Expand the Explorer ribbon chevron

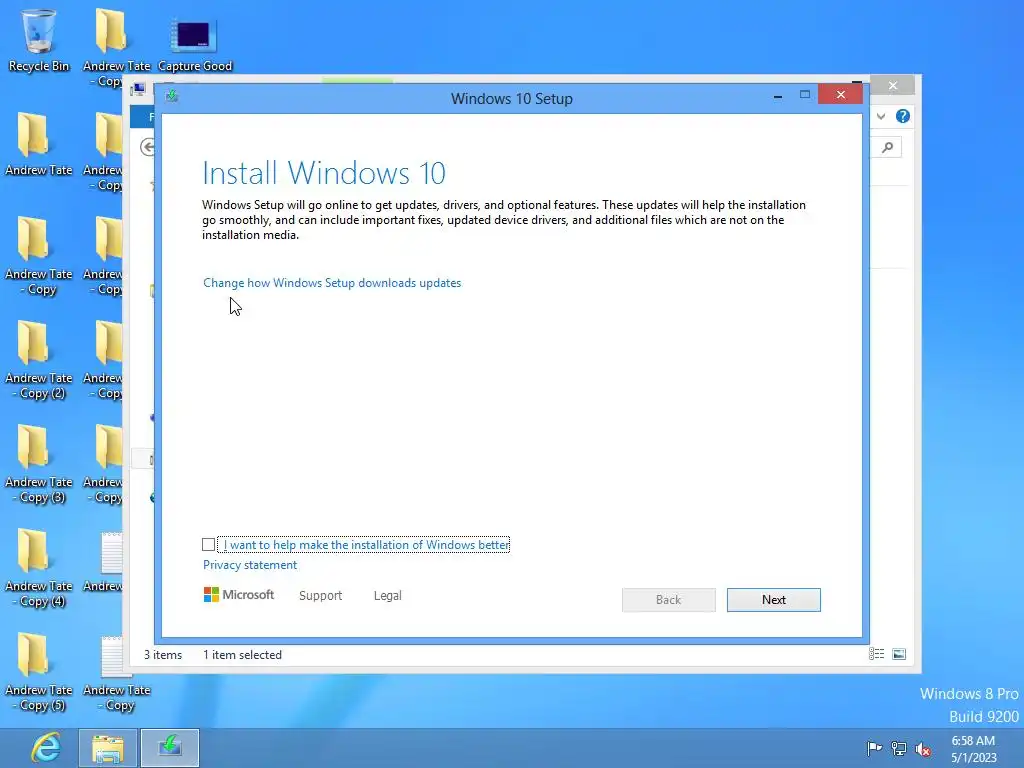[881, 116]
